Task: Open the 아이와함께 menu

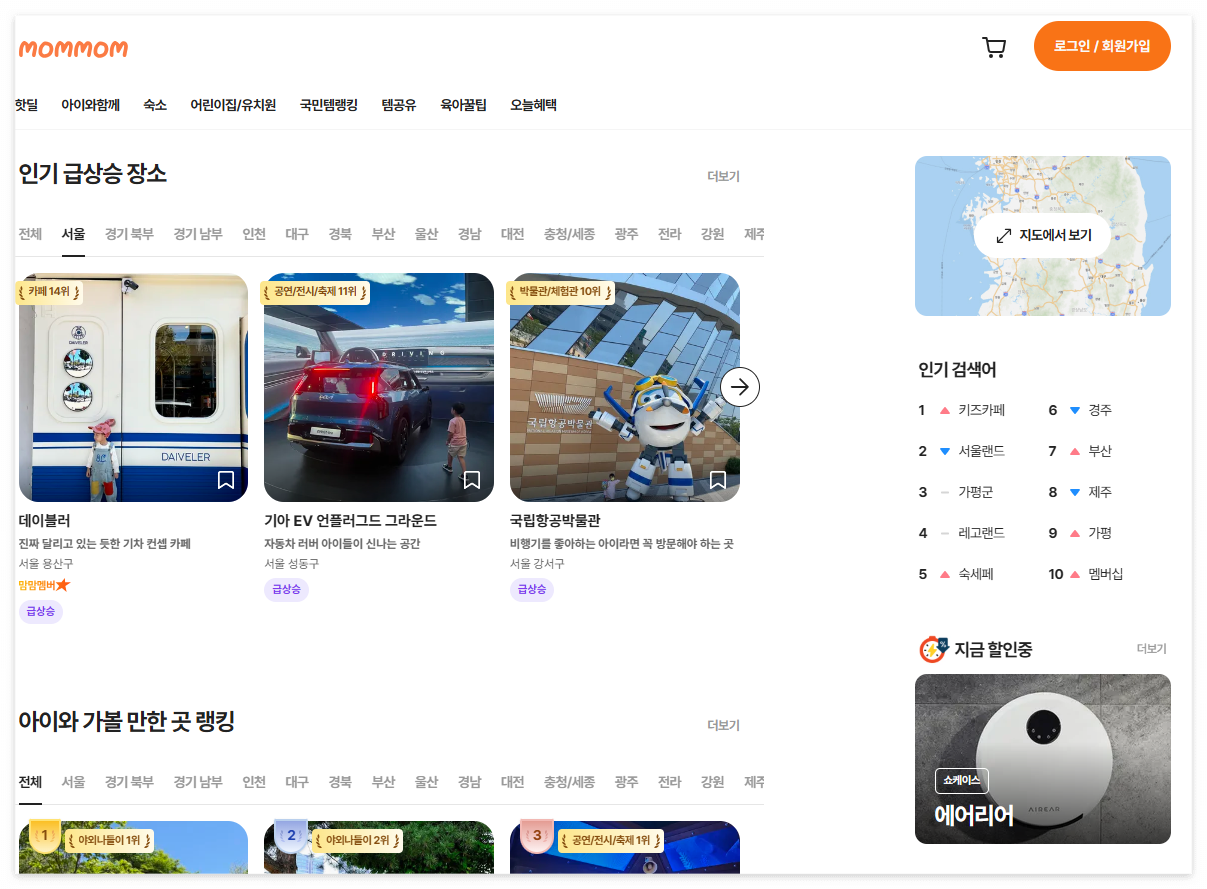Action: 90,104
